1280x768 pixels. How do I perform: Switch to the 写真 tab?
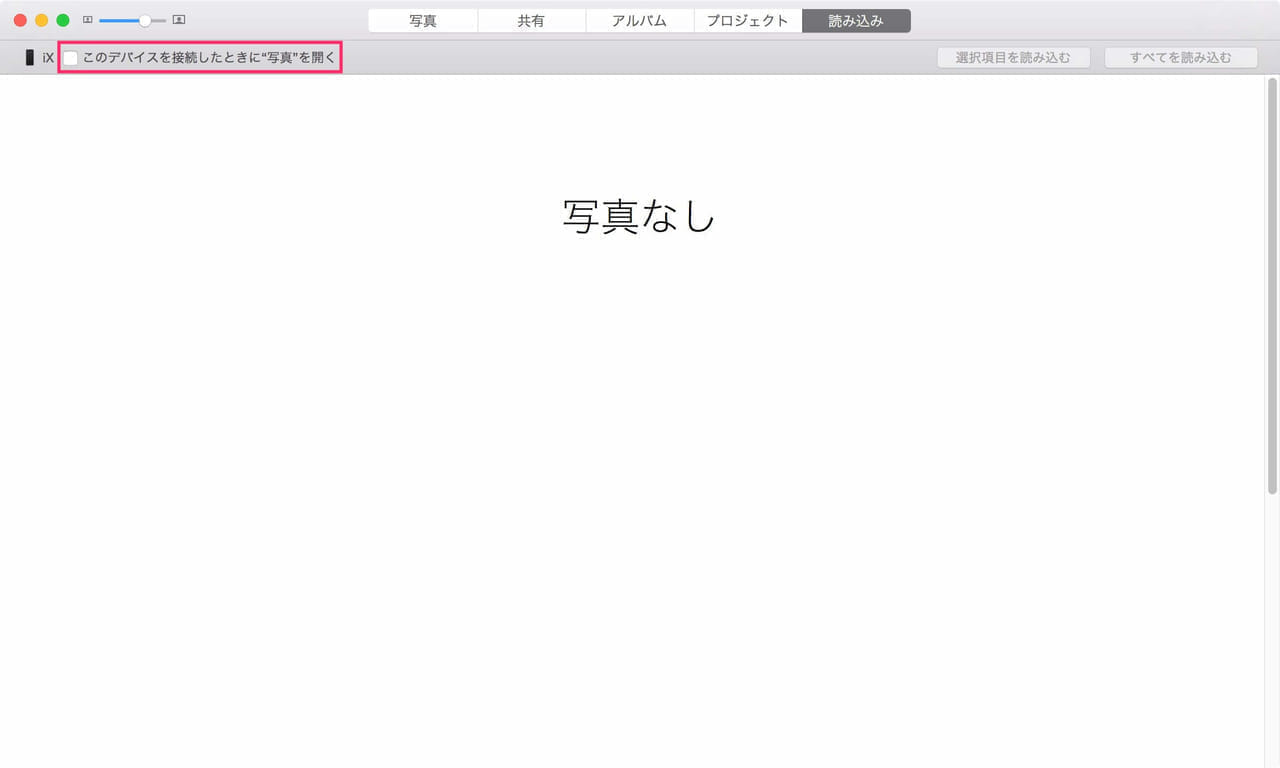[x=423, y=21]
